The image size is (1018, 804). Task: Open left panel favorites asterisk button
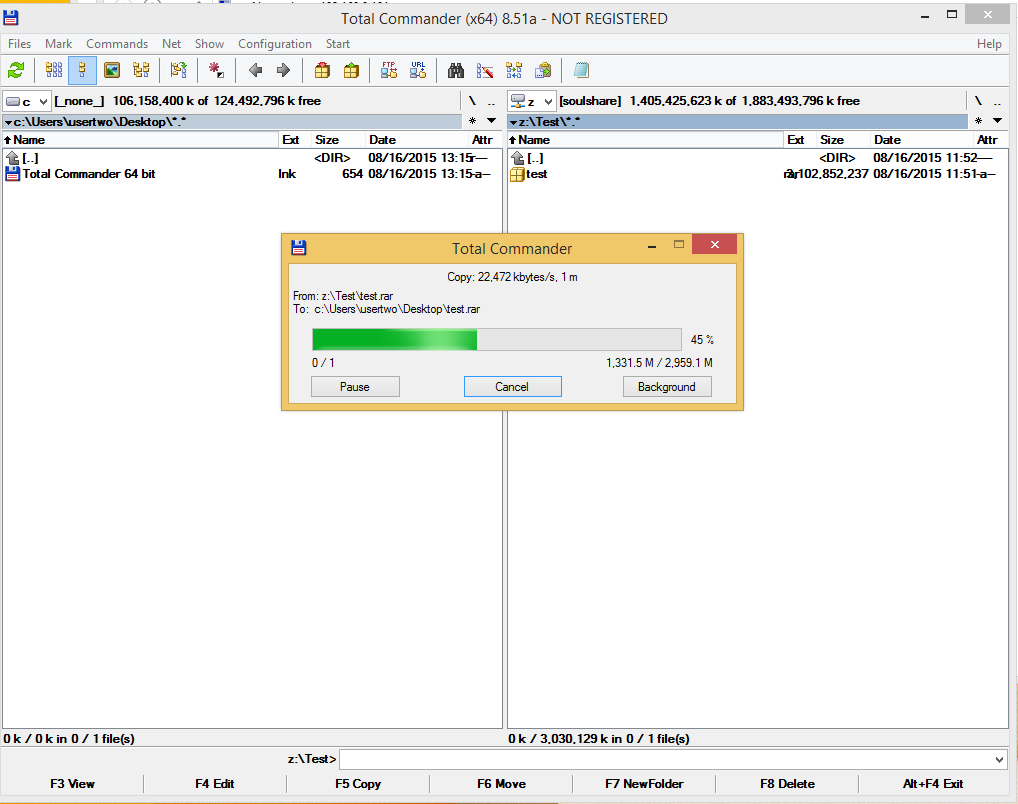tap(472, 121)
